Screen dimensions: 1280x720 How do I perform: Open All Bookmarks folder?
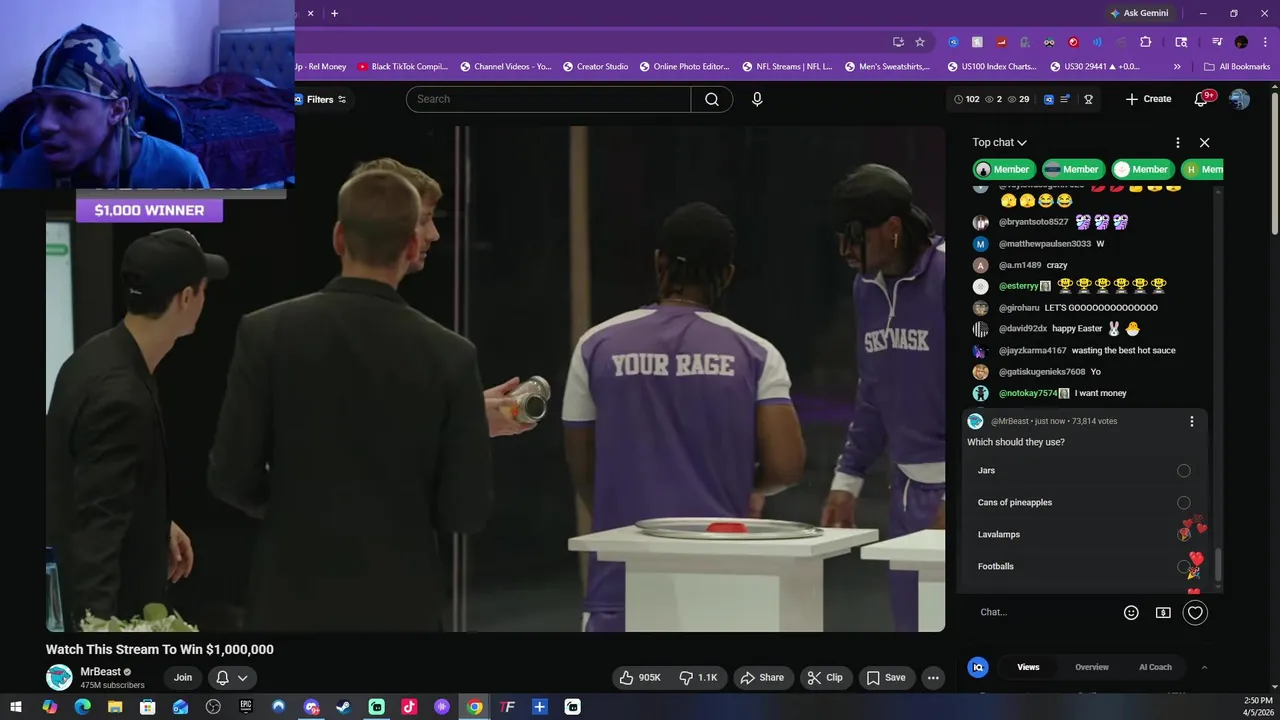1237,67
